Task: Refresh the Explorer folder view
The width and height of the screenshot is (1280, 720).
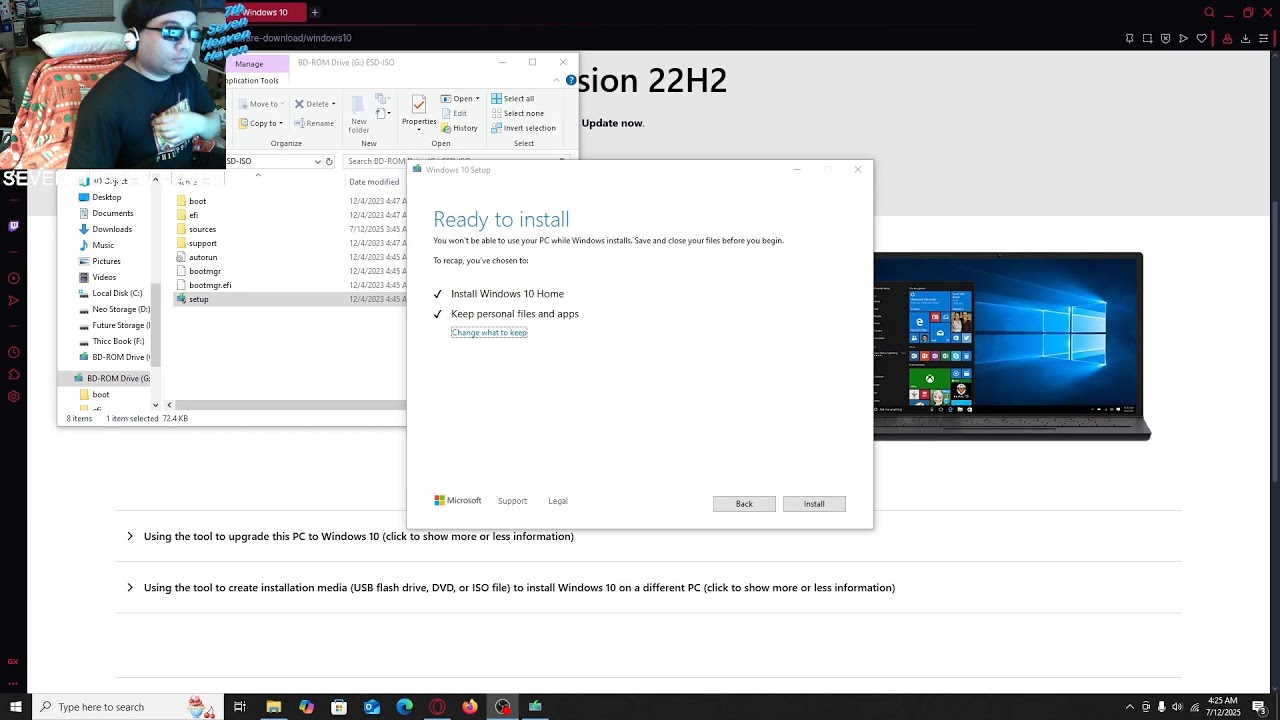Action: point(329,161)
